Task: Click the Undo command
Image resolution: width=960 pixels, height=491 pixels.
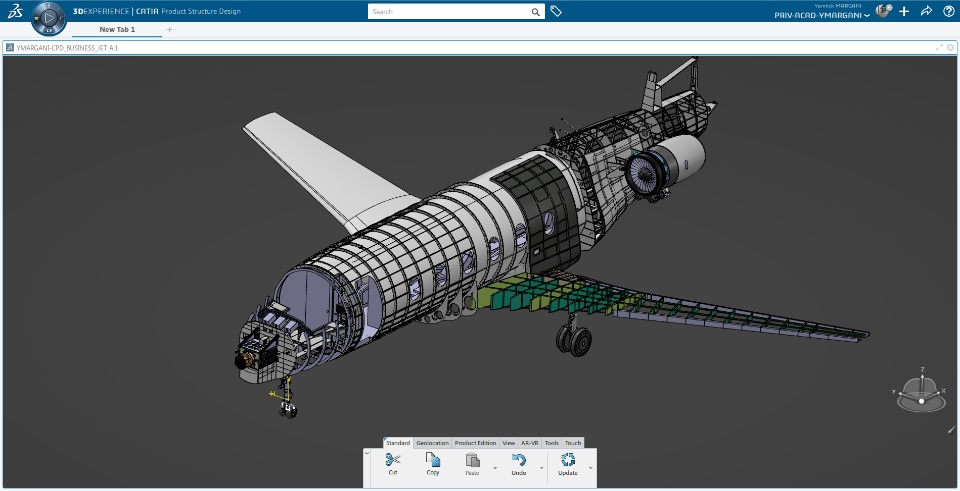Action: (519, 463)
